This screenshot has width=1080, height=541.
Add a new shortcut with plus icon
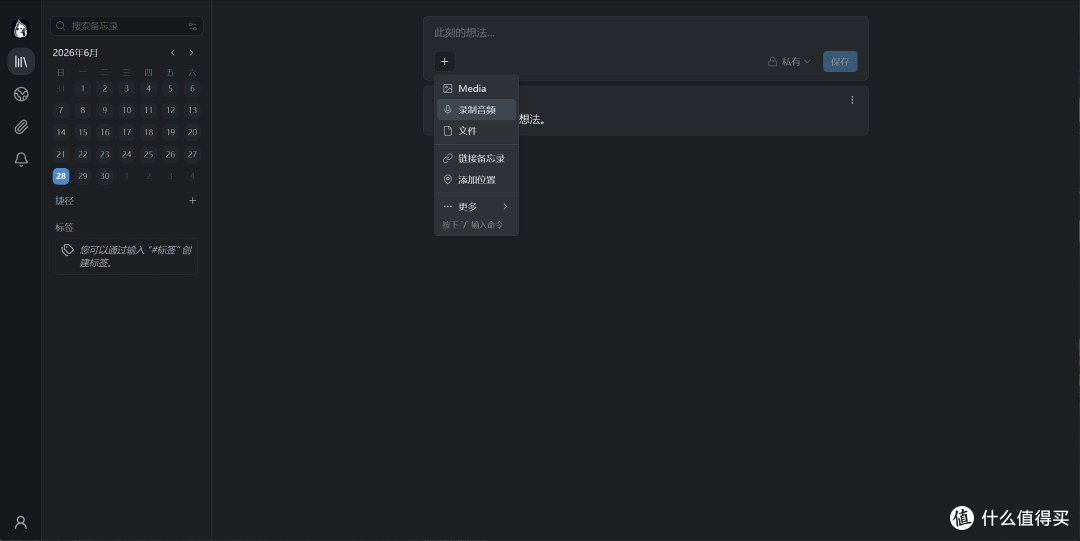click(x=192, y=201)
